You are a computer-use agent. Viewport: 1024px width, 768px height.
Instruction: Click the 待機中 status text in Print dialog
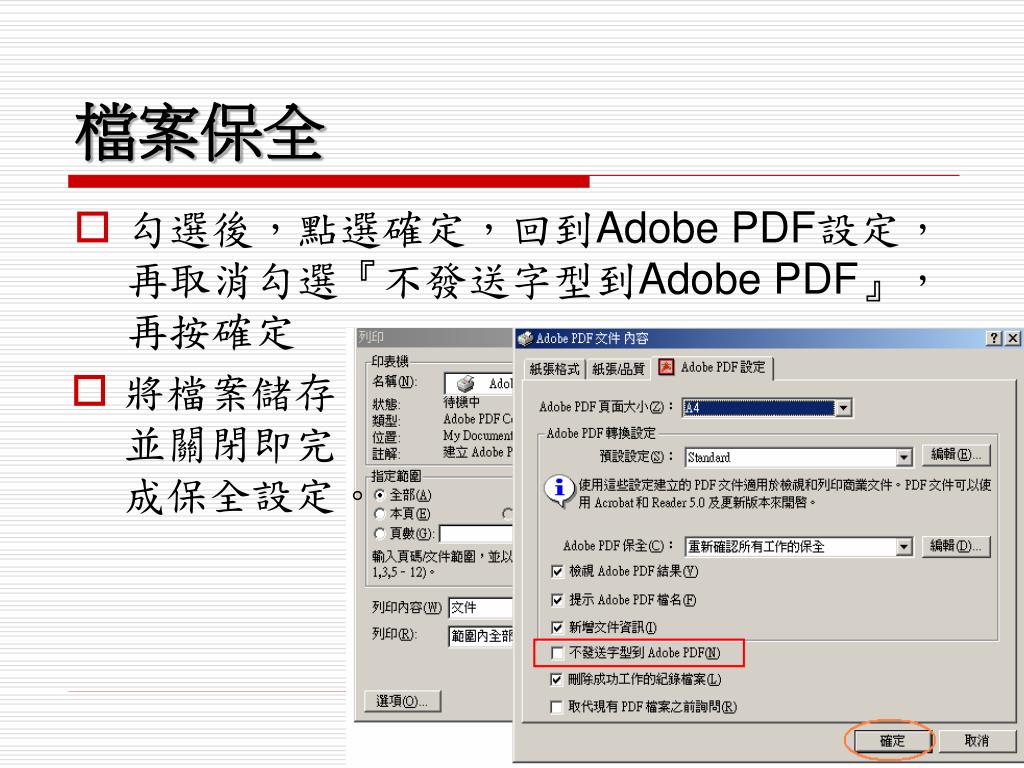[462, 402]
